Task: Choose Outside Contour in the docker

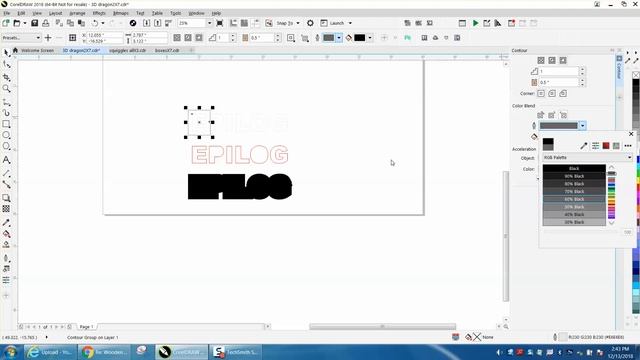Action: pos(563,60)
